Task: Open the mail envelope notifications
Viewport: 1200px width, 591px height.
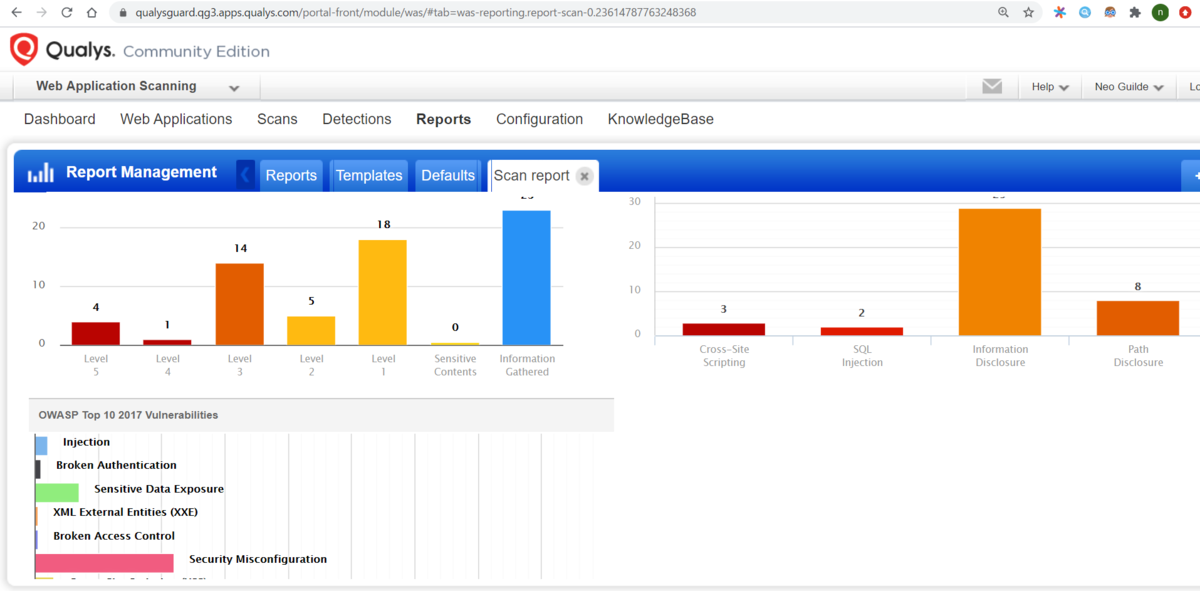Action: tap(992, 87)
